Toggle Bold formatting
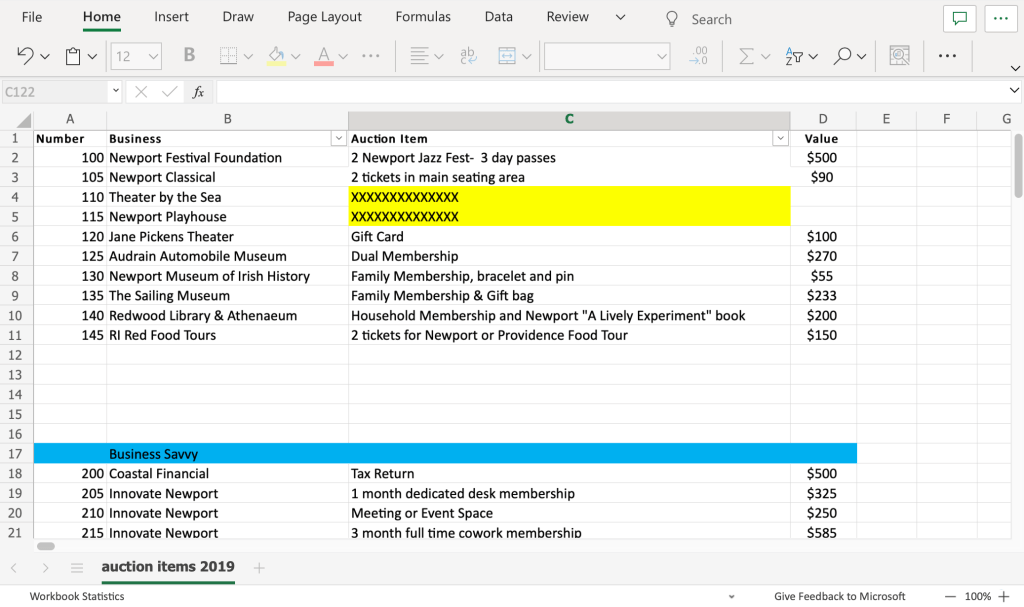This screenshot has height=607, width=1024. 190,57
